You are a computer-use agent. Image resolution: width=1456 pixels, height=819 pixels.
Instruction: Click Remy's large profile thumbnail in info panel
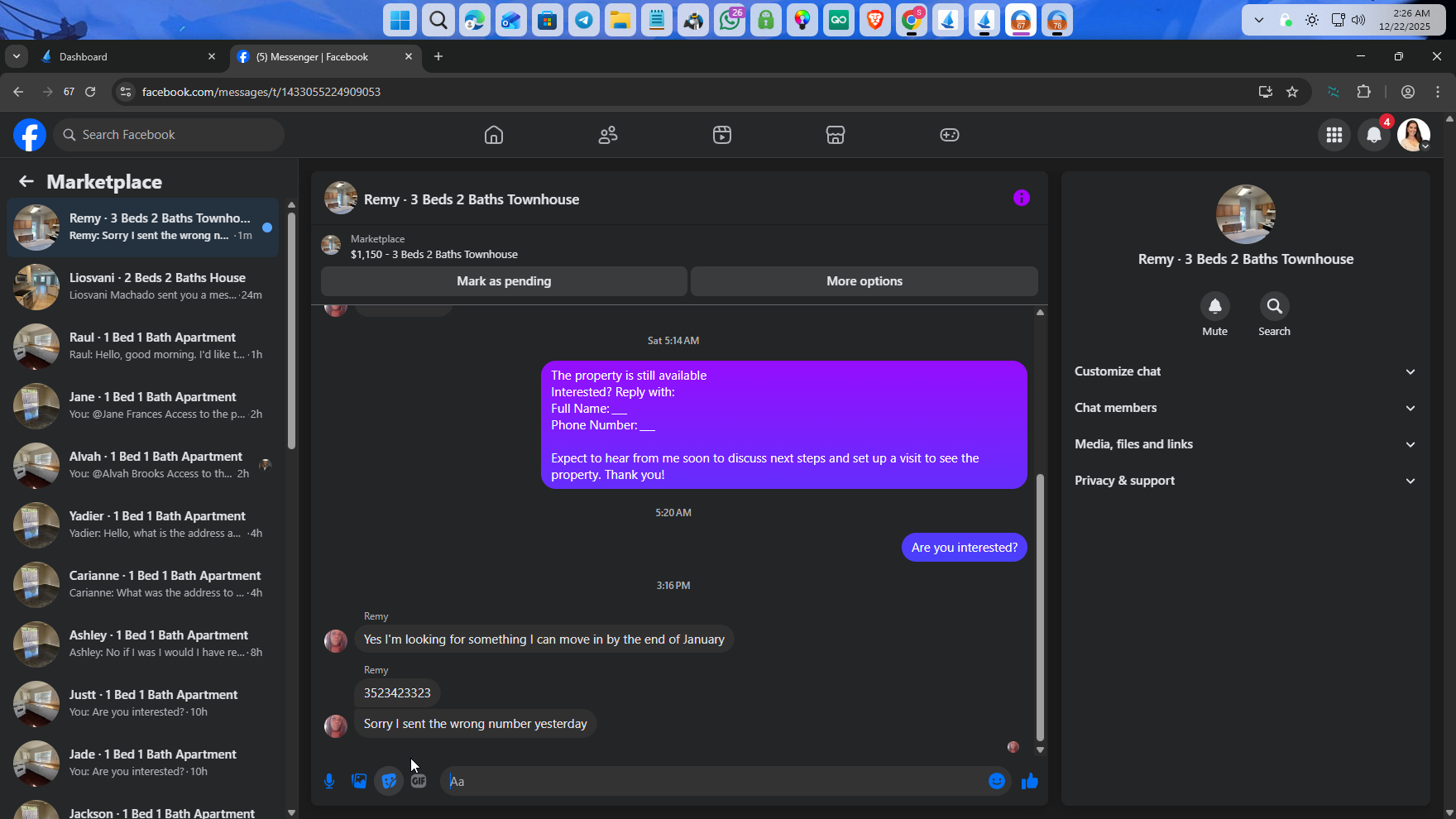click(1245, 214)
